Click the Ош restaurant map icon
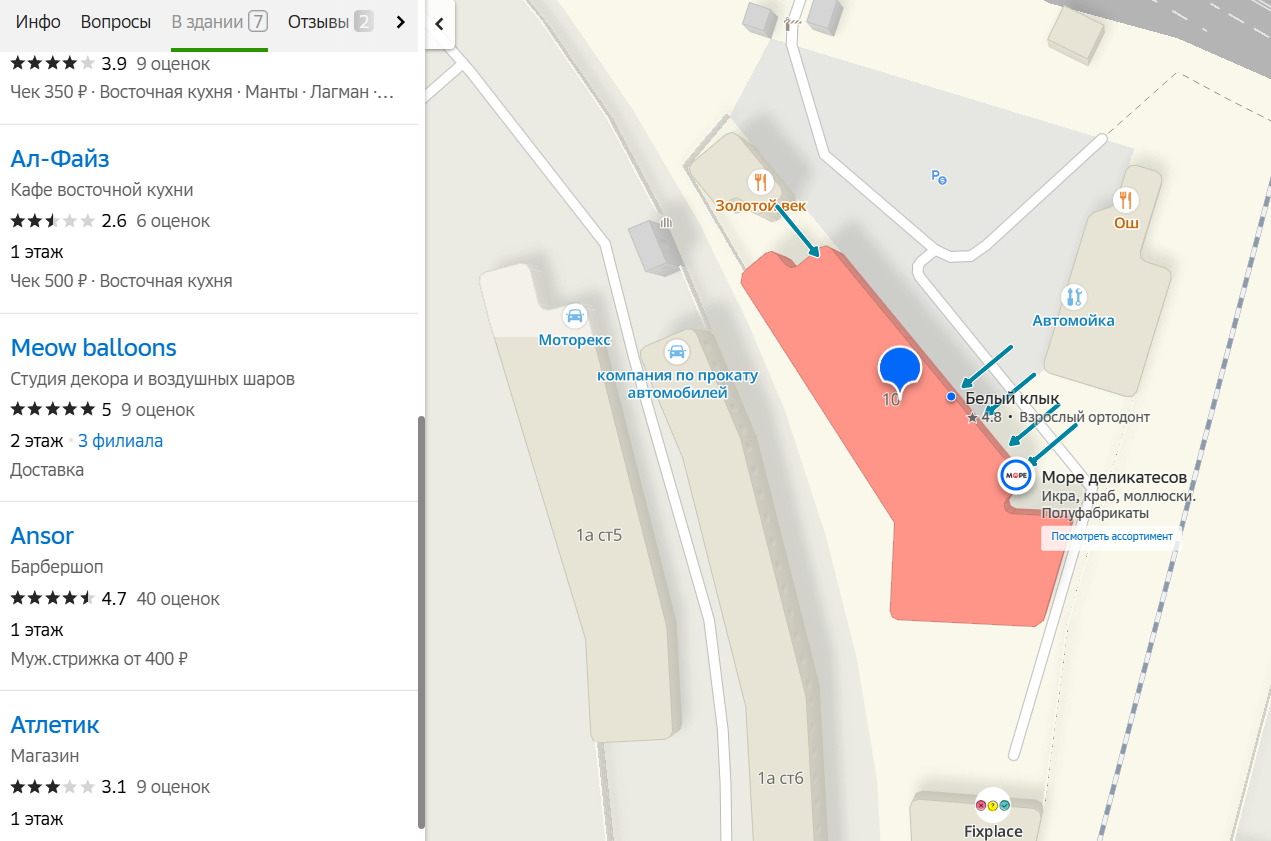The image size is (1271, 841). tap(1126, 199)
